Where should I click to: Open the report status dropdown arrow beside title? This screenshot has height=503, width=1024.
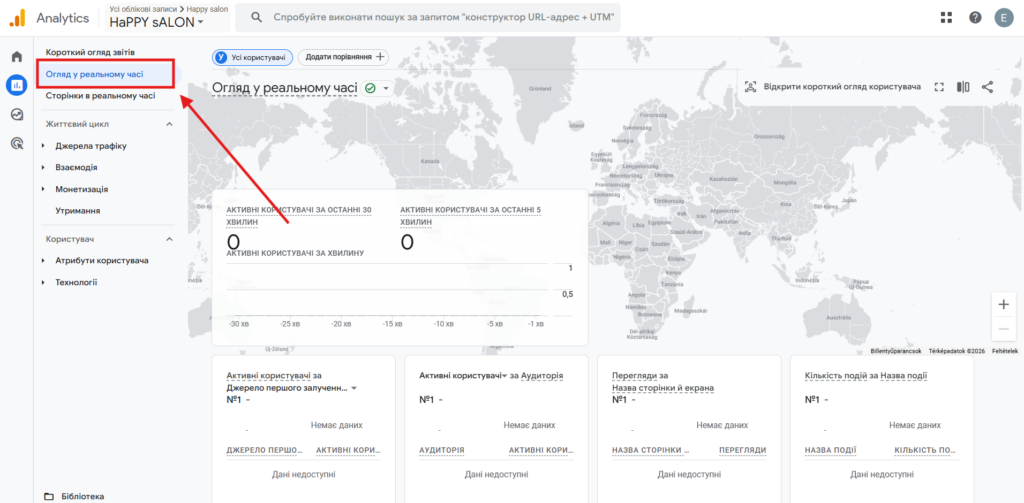pos(386,88)
